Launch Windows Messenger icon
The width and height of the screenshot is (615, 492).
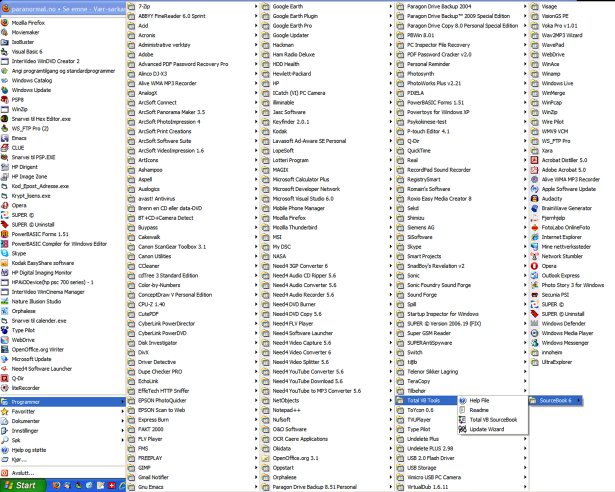pyautogui.click(x=534, y=343)
